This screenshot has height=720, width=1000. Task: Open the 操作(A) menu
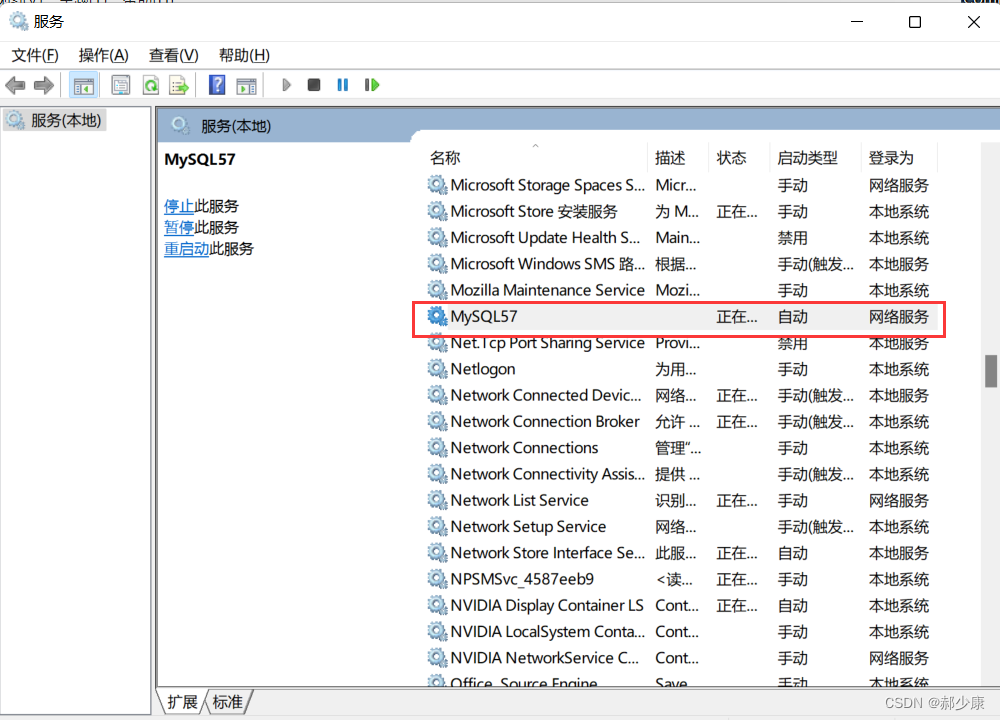103,55
